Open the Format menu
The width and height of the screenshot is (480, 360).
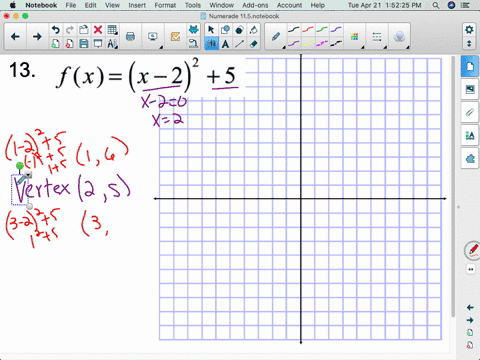click(165, 5)
